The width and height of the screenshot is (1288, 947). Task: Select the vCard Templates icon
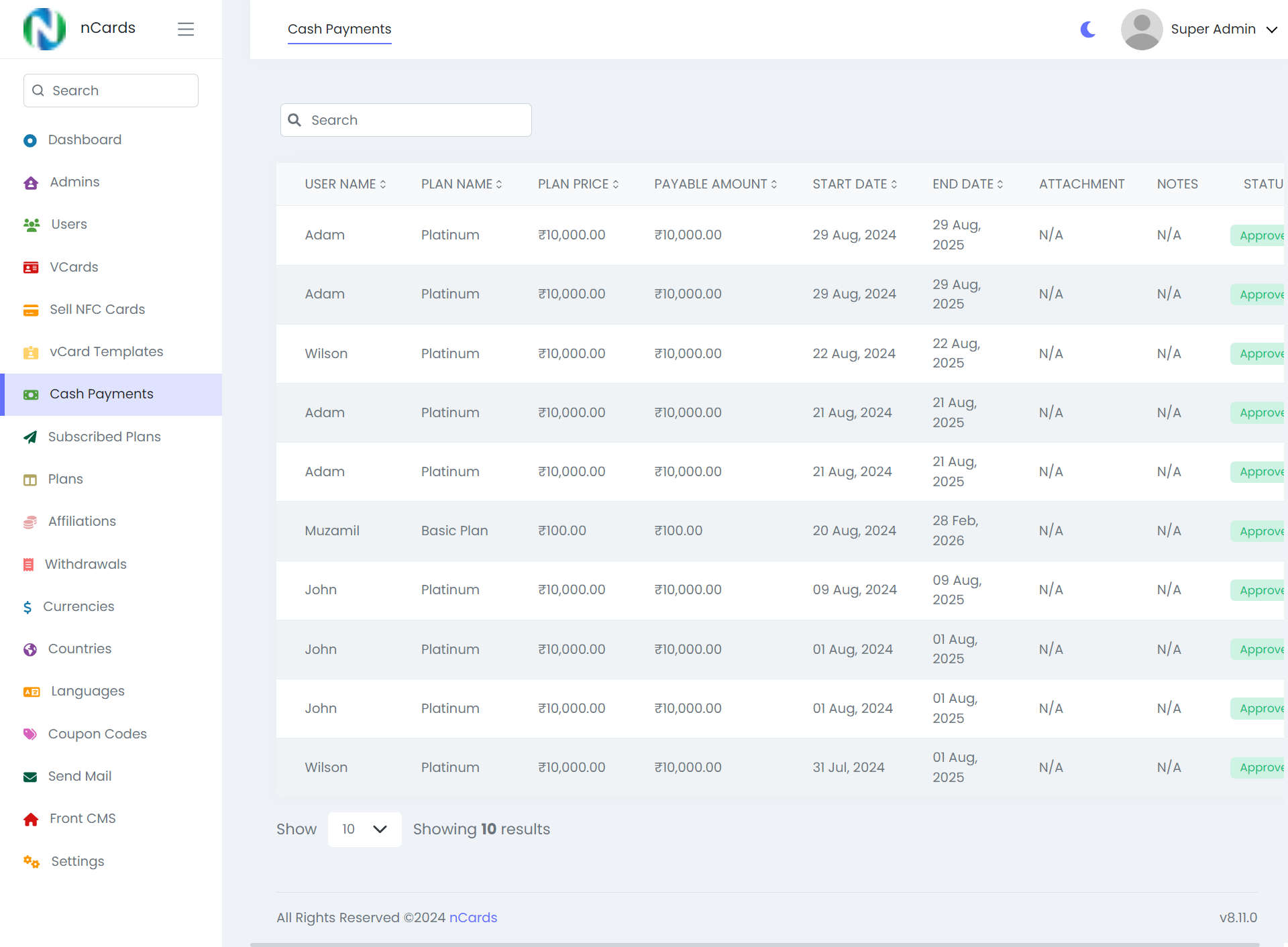point(31,352)
